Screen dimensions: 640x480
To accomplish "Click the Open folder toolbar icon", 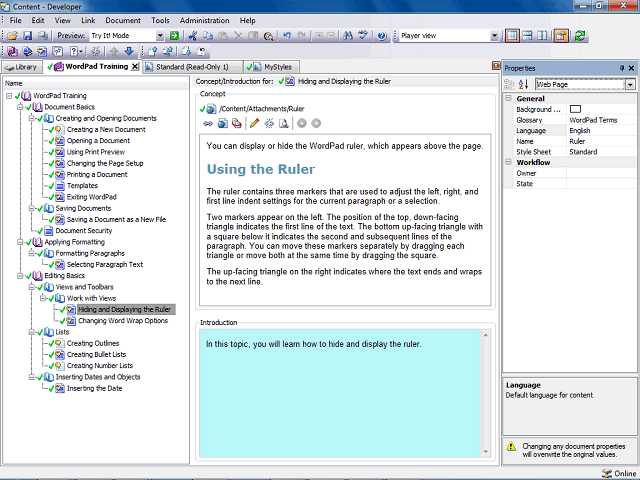I will click(x=12, y=36).
